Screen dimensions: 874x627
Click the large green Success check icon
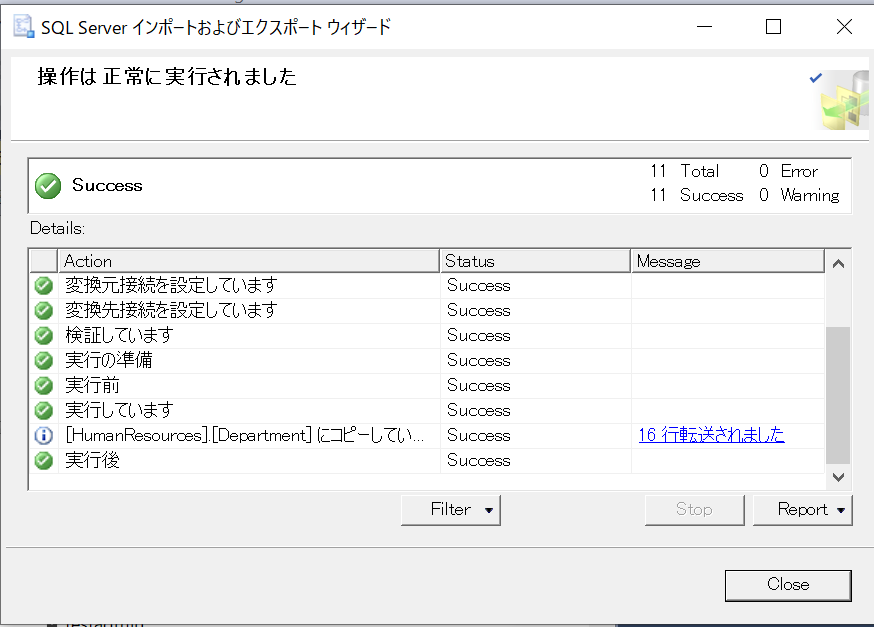click(48, 186)
